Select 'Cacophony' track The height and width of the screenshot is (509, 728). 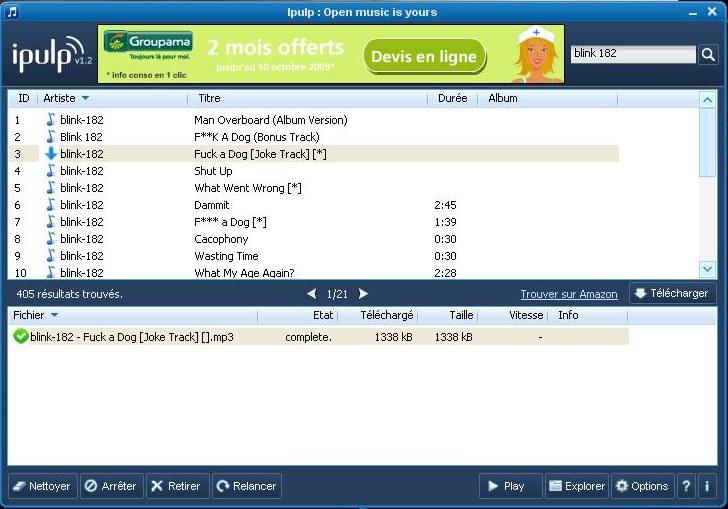221,239
